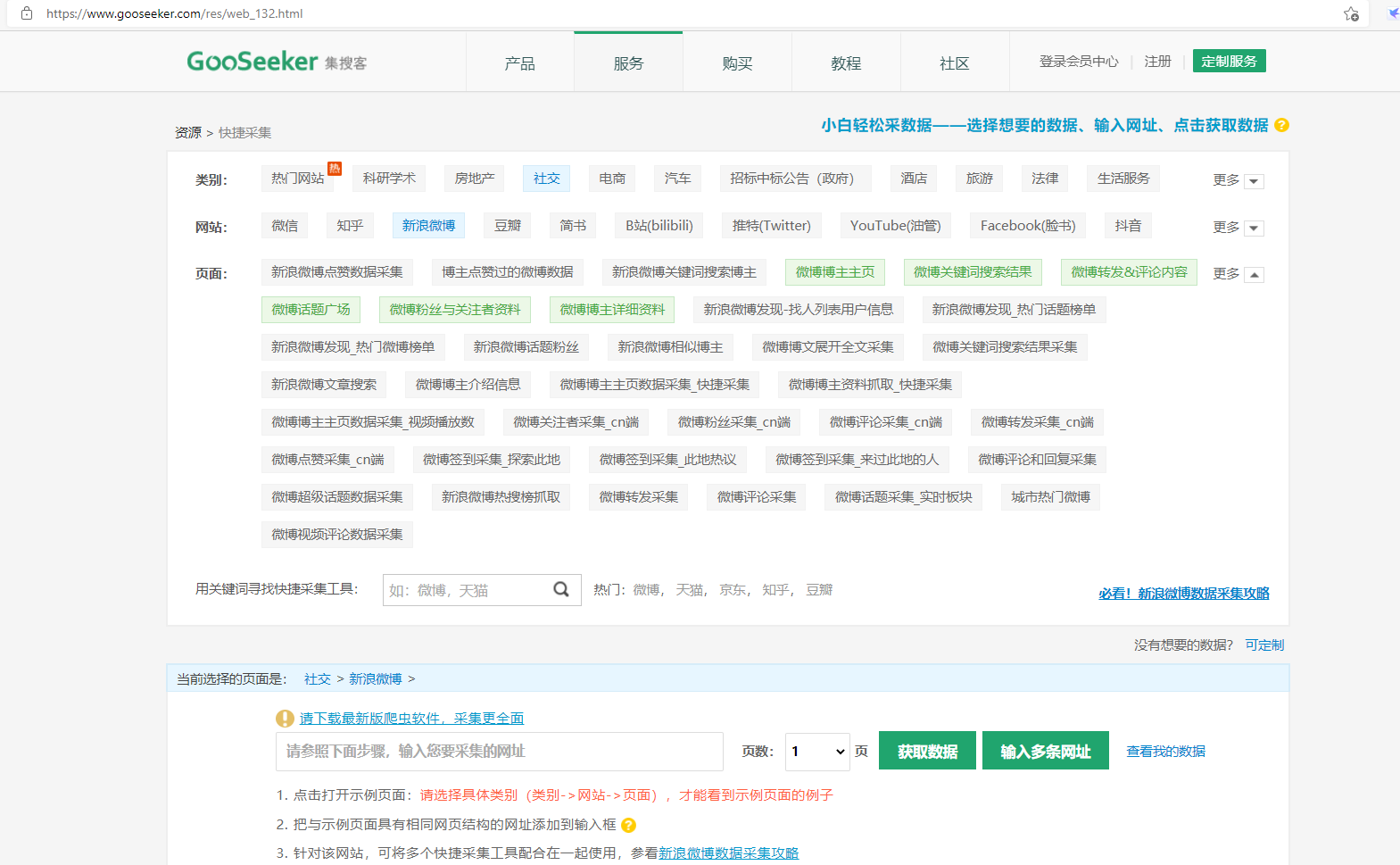Viewport: 1400px width, 865px height.
Task: Select category 电商
Action: pyautogui.click(x=612, y=179)
